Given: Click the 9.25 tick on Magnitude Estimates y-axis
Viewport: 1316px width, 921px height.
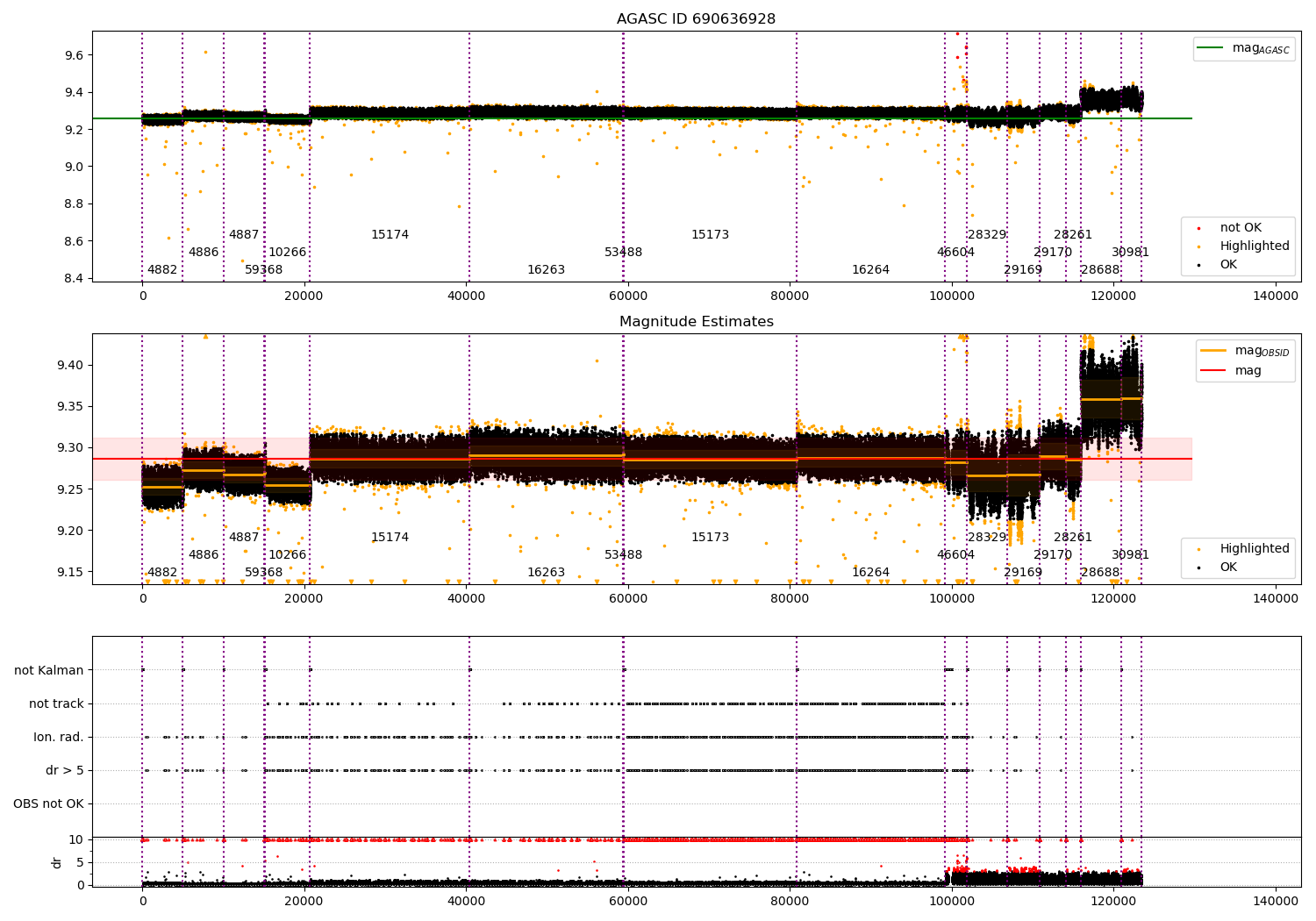Looking at the screenshot, I should tap(69, 489).
